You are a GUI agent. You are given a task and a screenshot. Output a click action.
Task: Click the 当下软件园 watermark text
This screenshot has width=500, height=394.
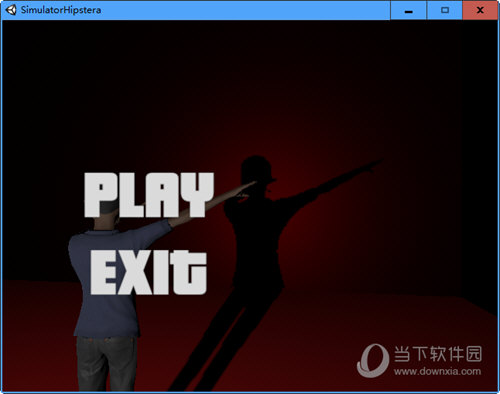pyautogui.click(x=438, y=354)
